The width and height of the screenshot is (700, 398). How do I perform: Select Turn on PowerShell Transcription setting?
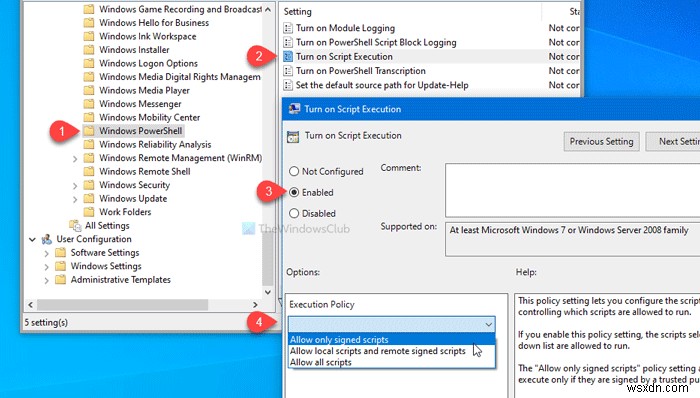tap(361, 71)
